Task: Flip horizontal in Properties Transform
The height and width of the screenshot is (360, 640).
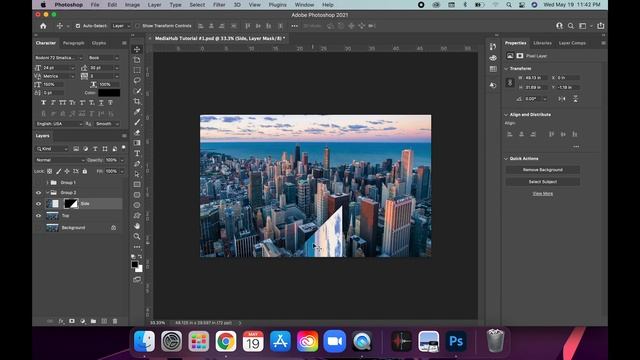Action: pos(562,99)
